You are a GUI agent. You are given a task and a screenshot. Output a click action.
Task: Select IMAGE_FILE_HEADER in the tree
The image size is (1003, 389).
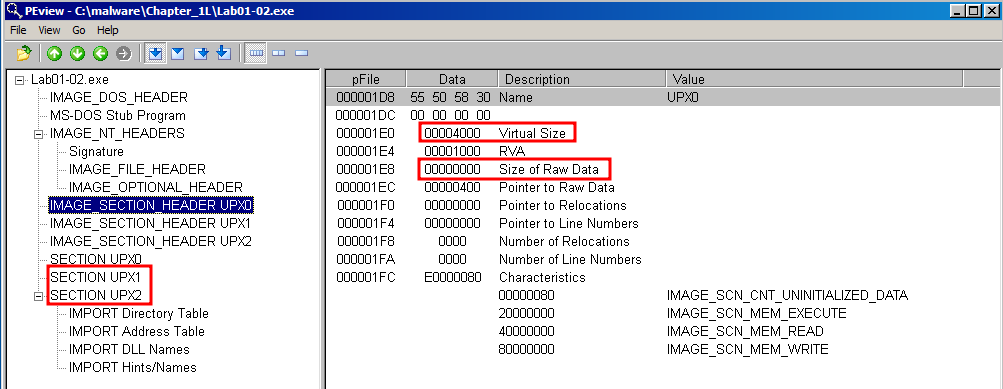coord(138,169)
